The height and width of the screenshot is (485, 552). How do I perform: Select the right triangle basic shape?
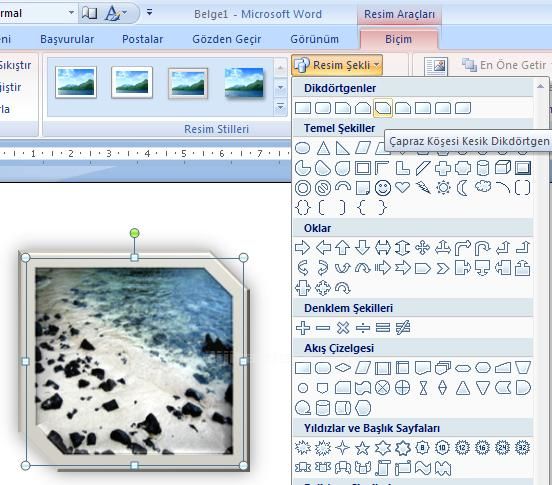point(343,148)
